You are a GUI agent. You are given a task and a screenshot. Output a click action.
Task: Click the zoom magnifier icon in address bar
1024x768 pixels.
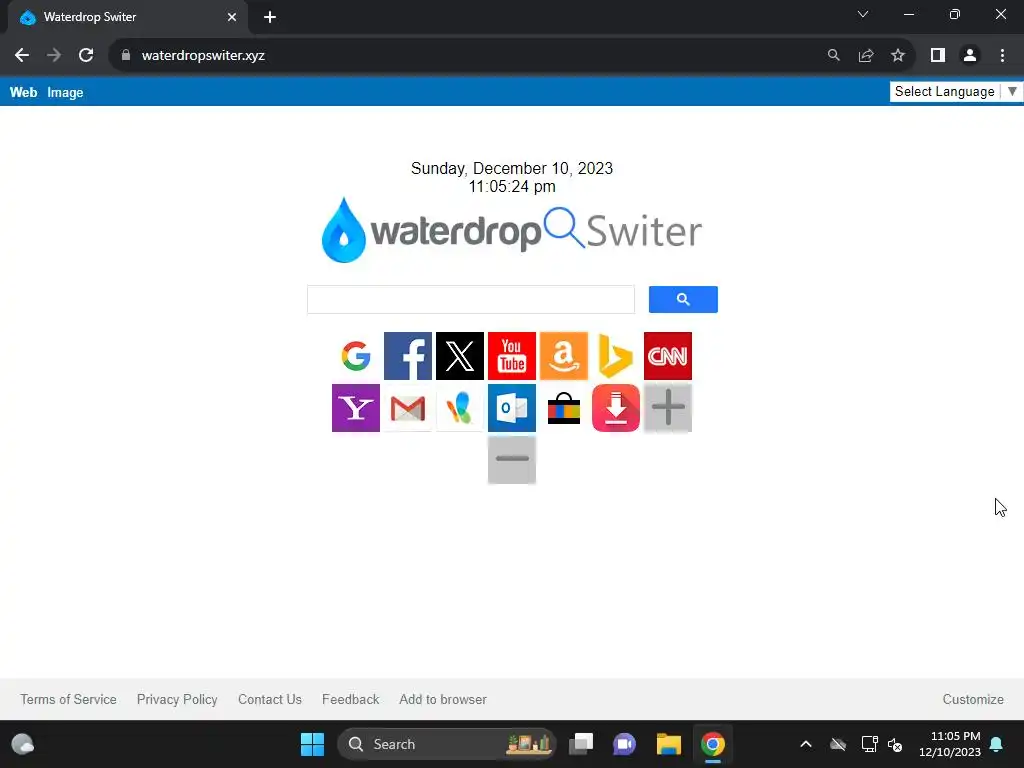point(834,56)
